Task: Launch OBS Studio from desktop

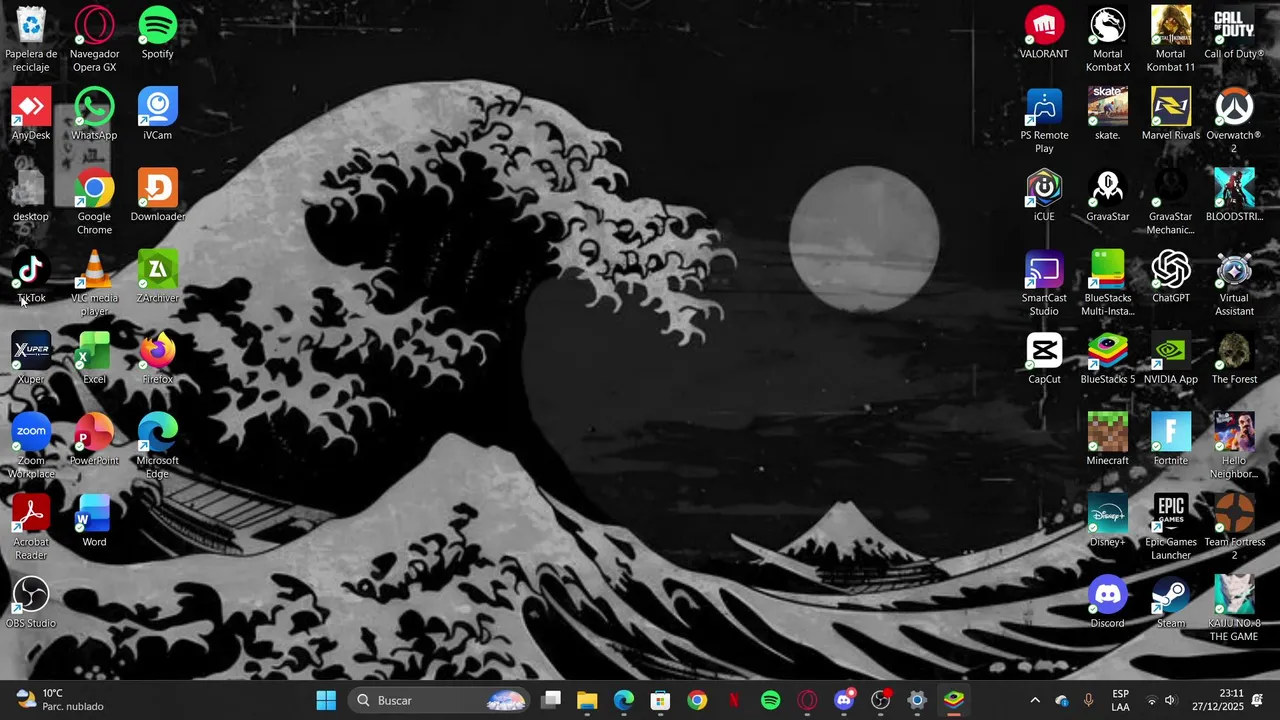Action: tap(31, 602)
